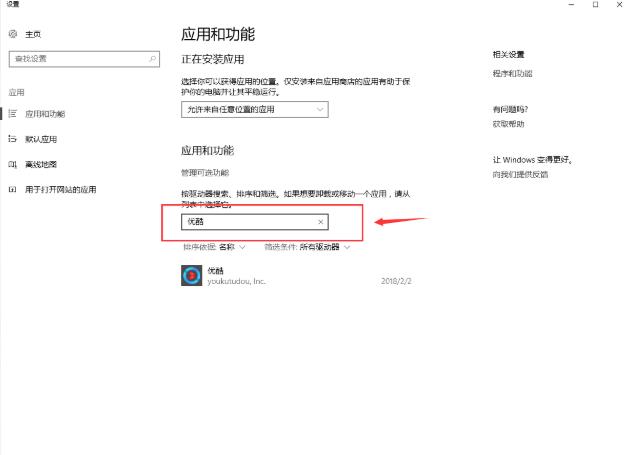Go to 默认应用 sidebar item

pyautogui.click(x=41, y=139)
